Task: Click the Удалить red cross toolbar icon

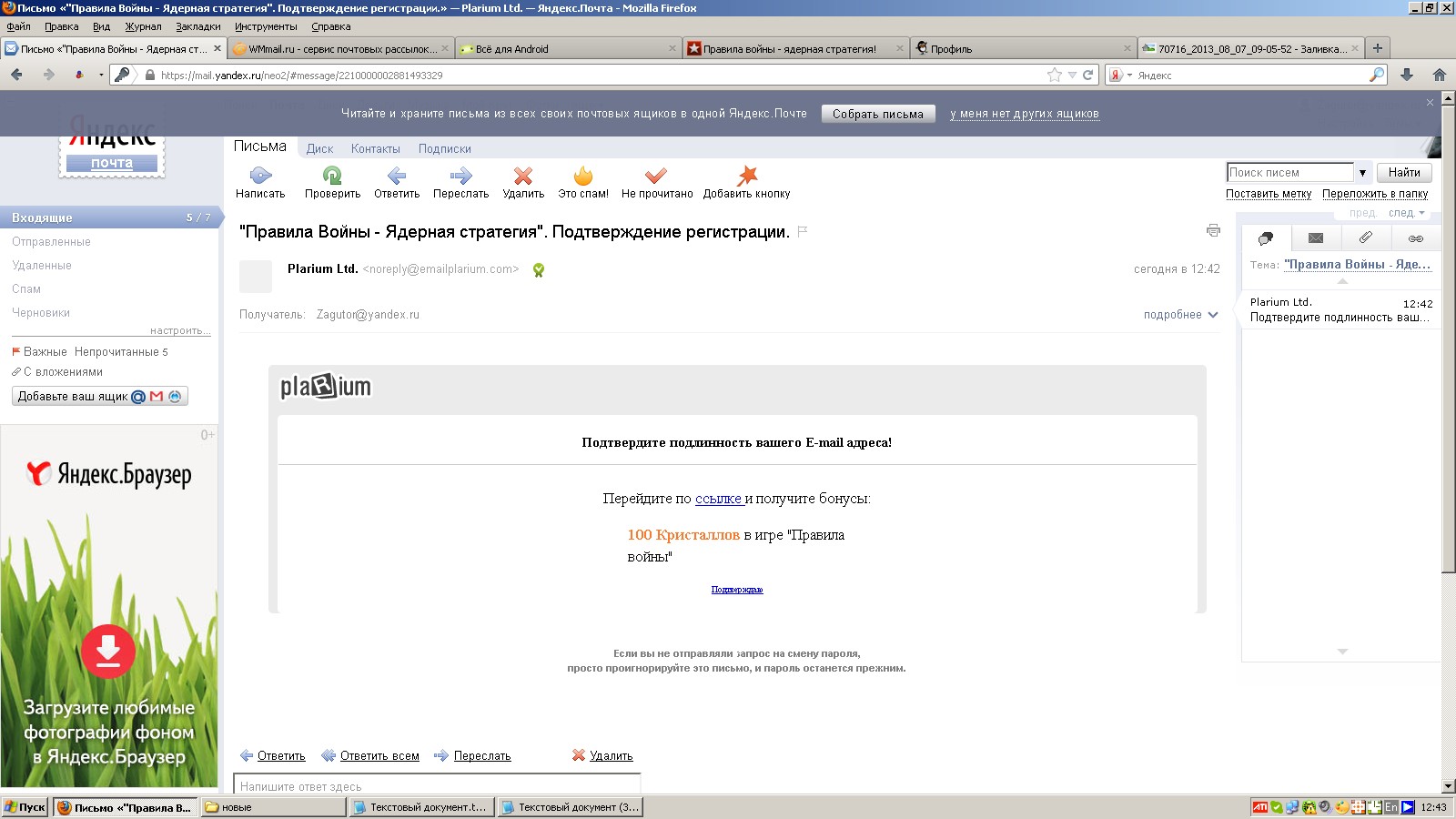Action: pos(523,175)
